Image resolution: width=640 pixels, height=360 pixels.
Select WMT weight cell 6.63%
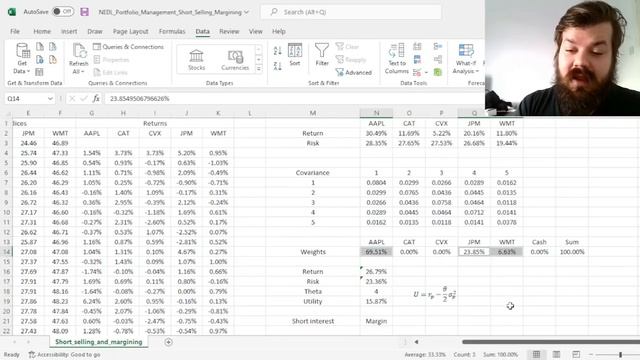[x=507, y=252]
